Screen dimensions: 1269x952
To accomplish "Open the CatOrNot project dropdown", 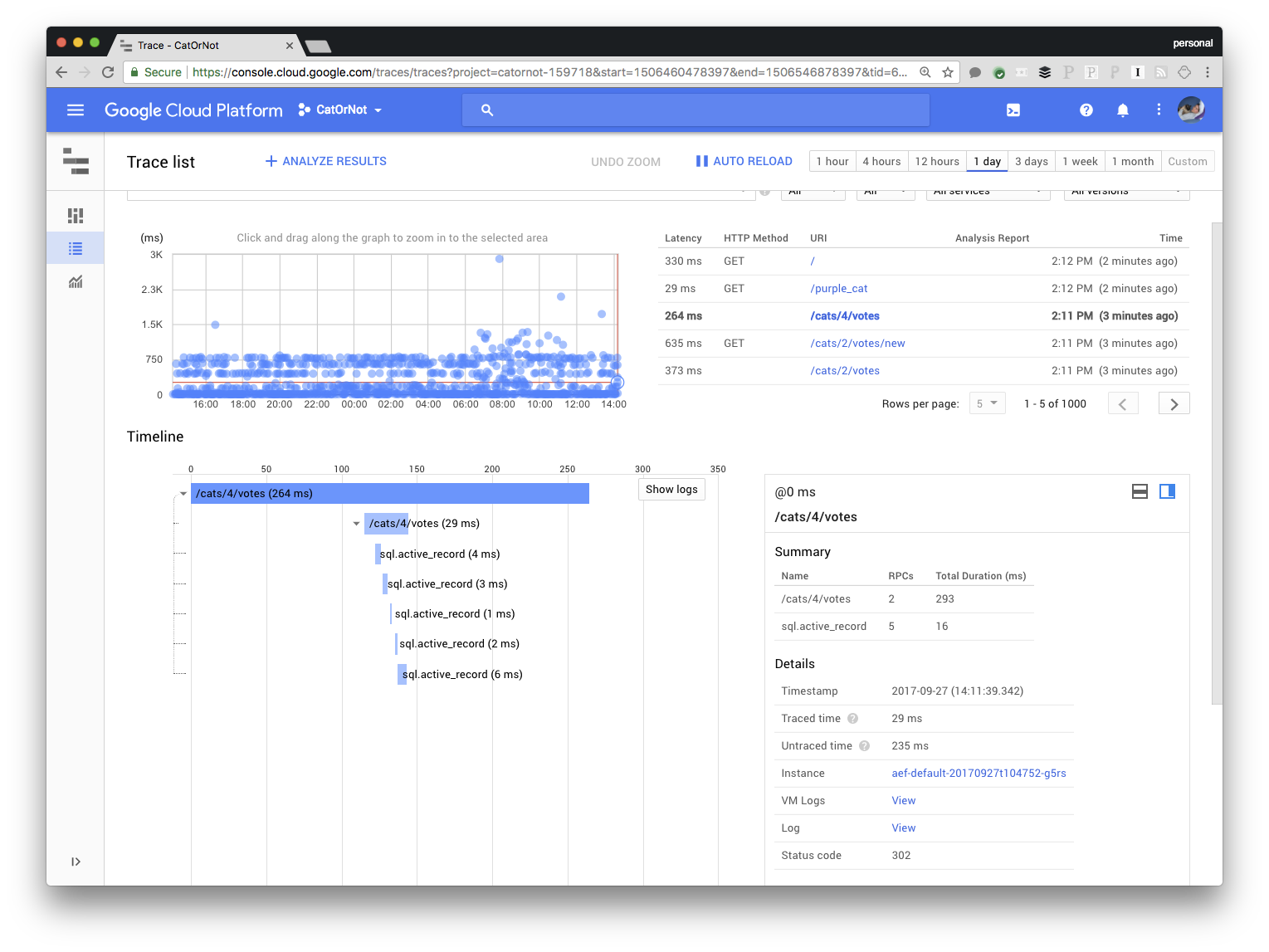I will (340, 110).
